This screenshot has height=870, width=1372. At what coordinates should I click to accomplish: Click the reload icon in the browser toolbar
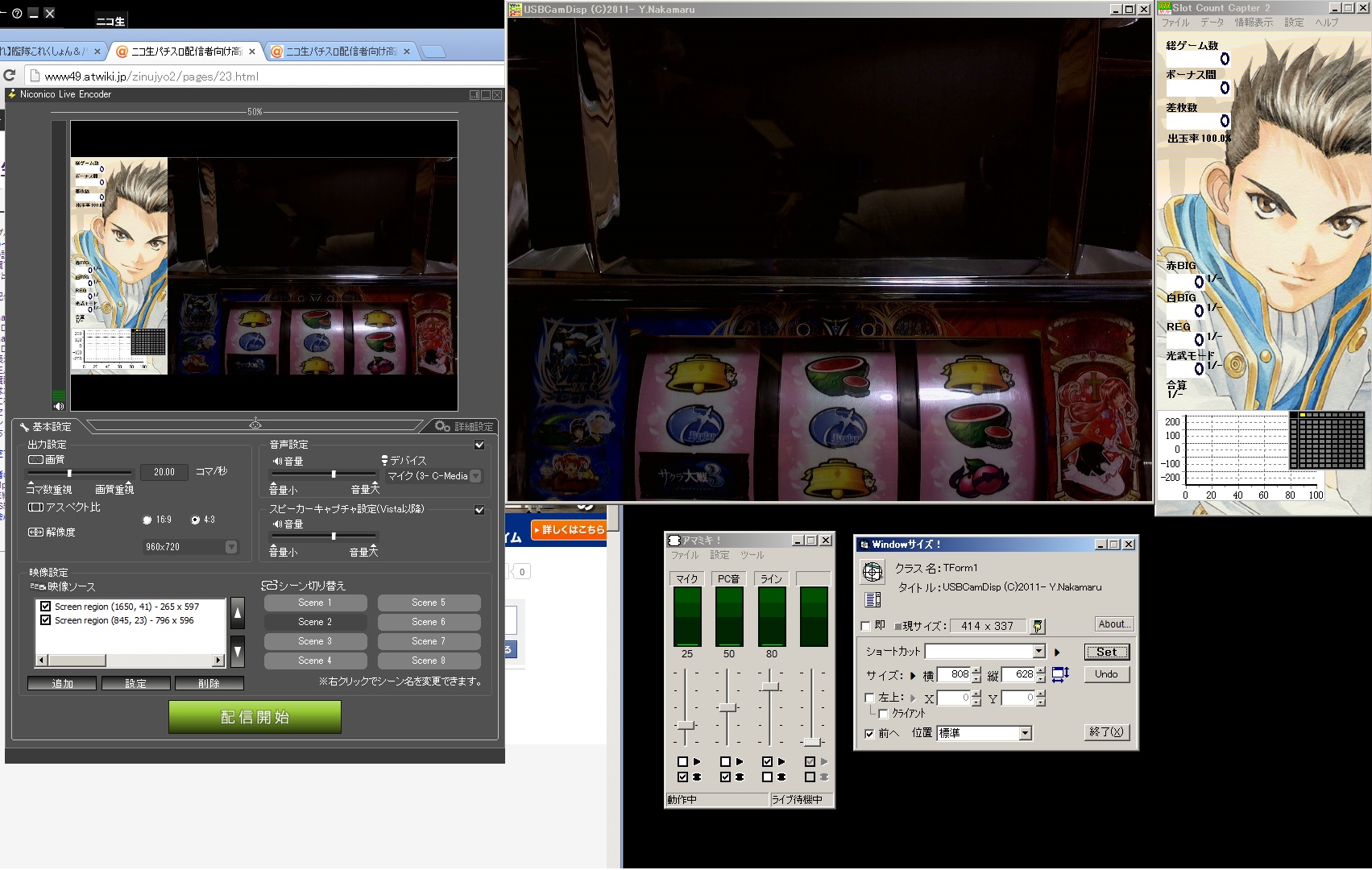[10, 76]
